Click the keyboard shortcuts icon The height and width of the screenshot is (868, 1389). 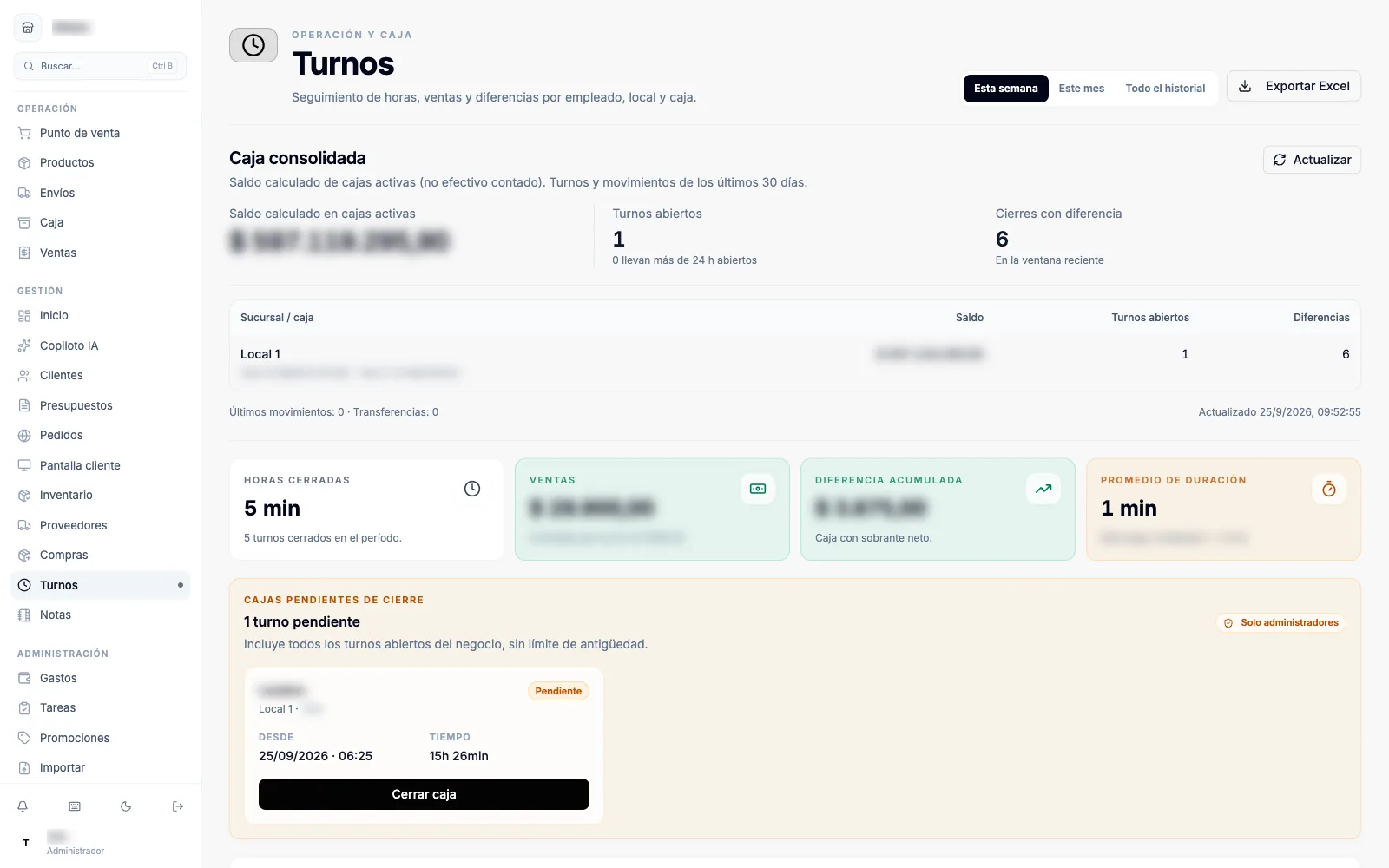click(x=75, y=806)
